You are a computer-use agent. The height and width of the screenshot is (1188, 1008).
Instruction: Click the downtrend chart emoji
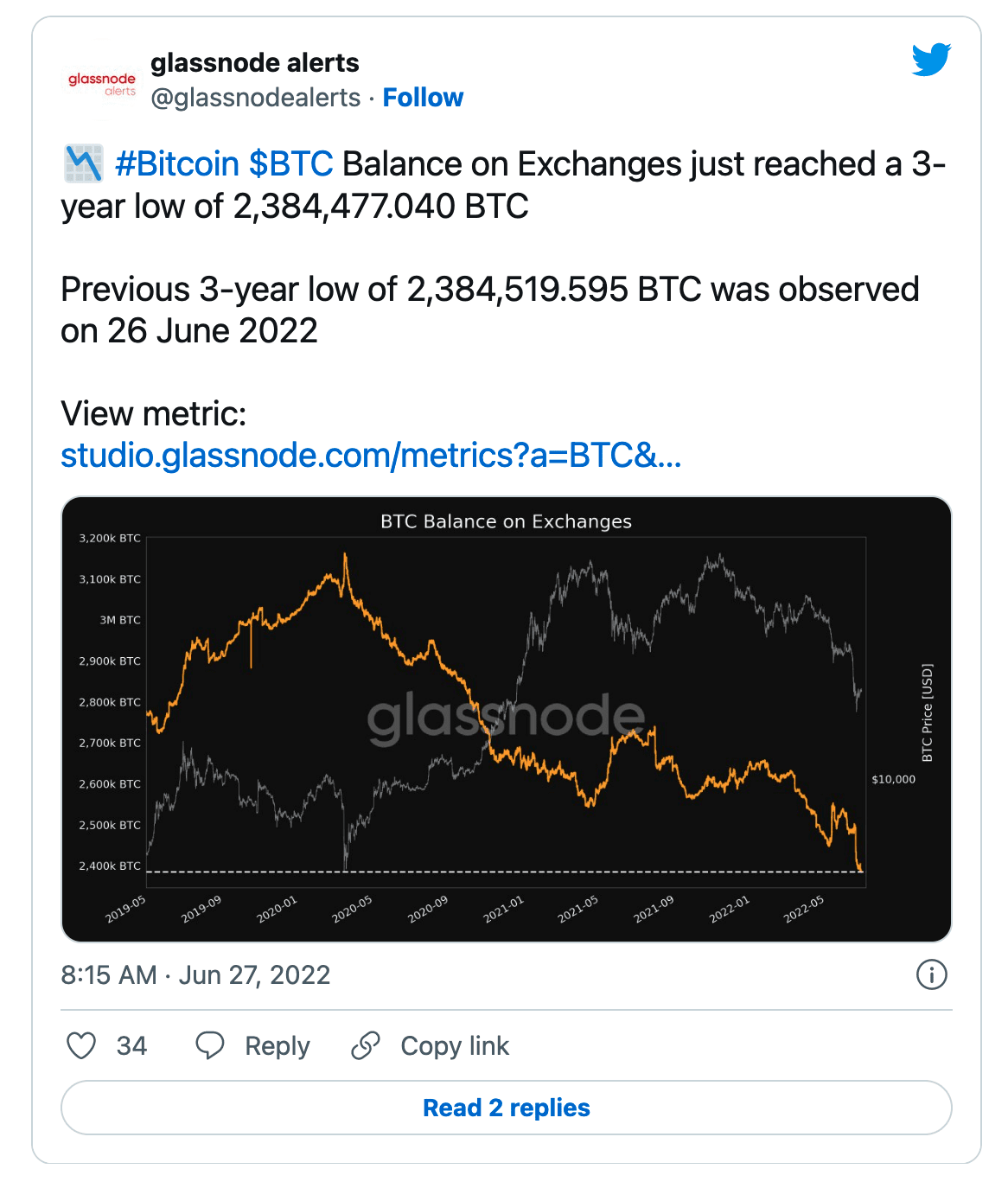click(x=84, y=163)
